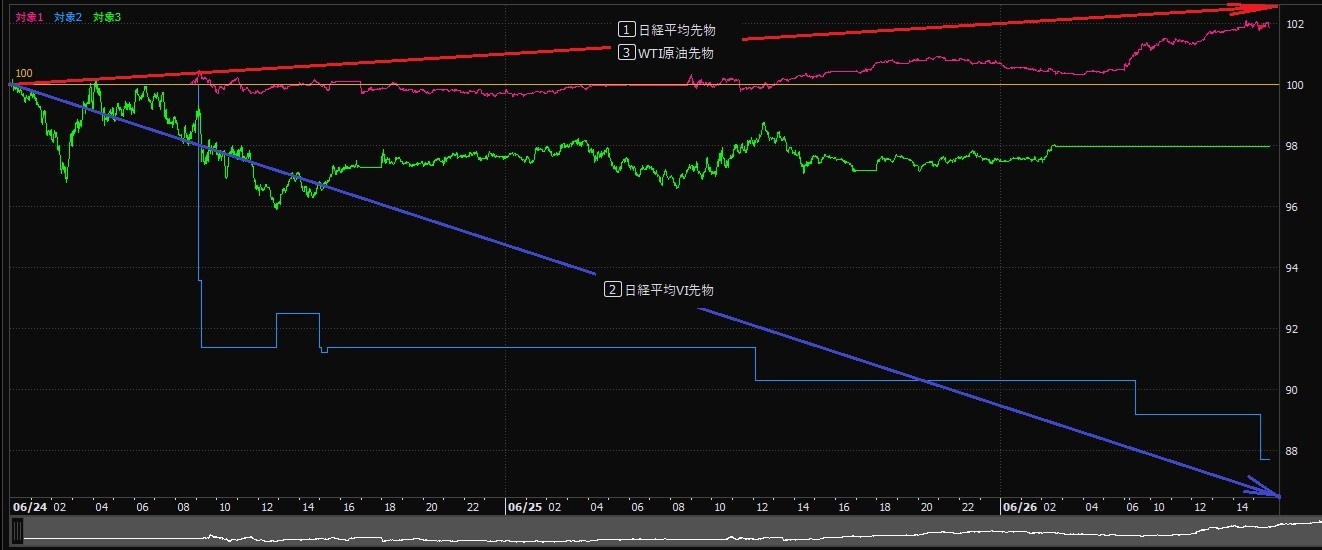Click the 88 value on the price axis

click(1294, 451)
